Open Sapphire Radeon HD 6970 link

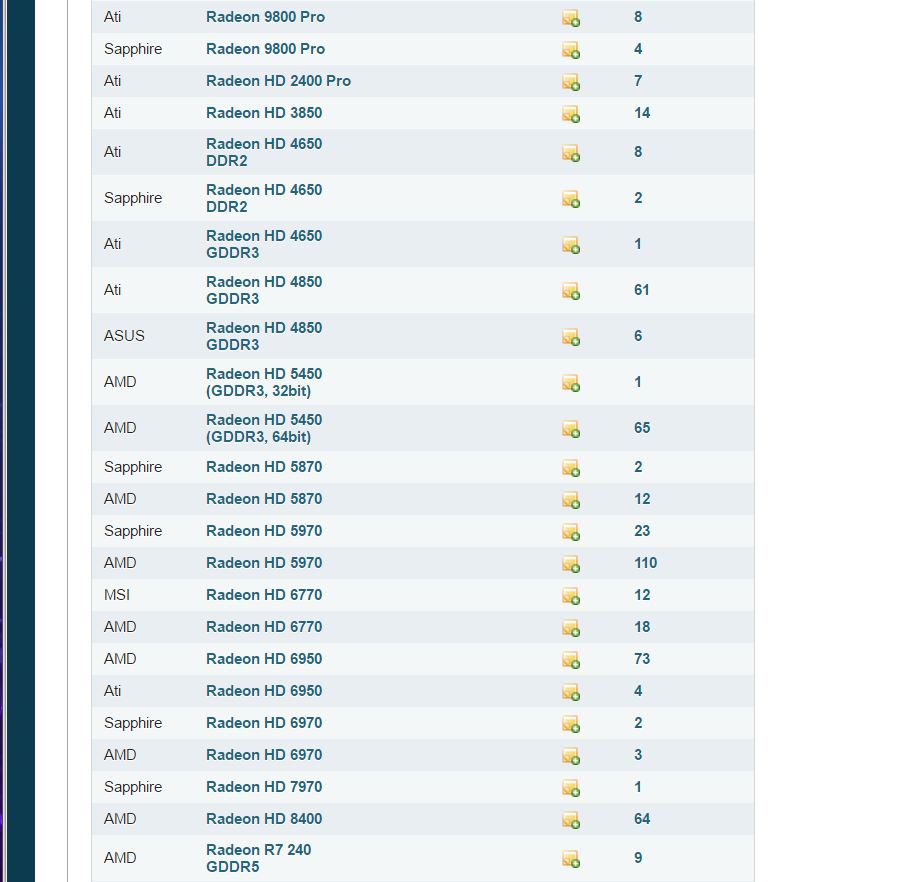pyautogui.click(x=264, y=723)
